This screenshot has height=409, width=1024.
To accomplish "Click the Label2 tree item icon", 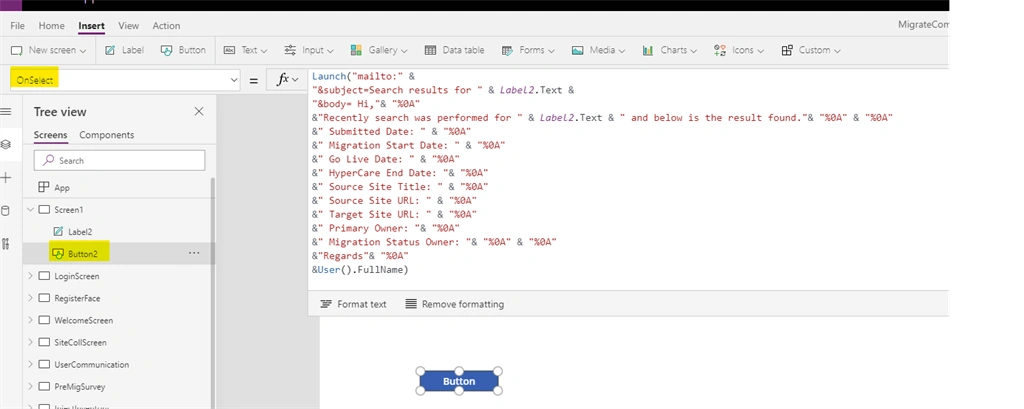I will 58,231.
